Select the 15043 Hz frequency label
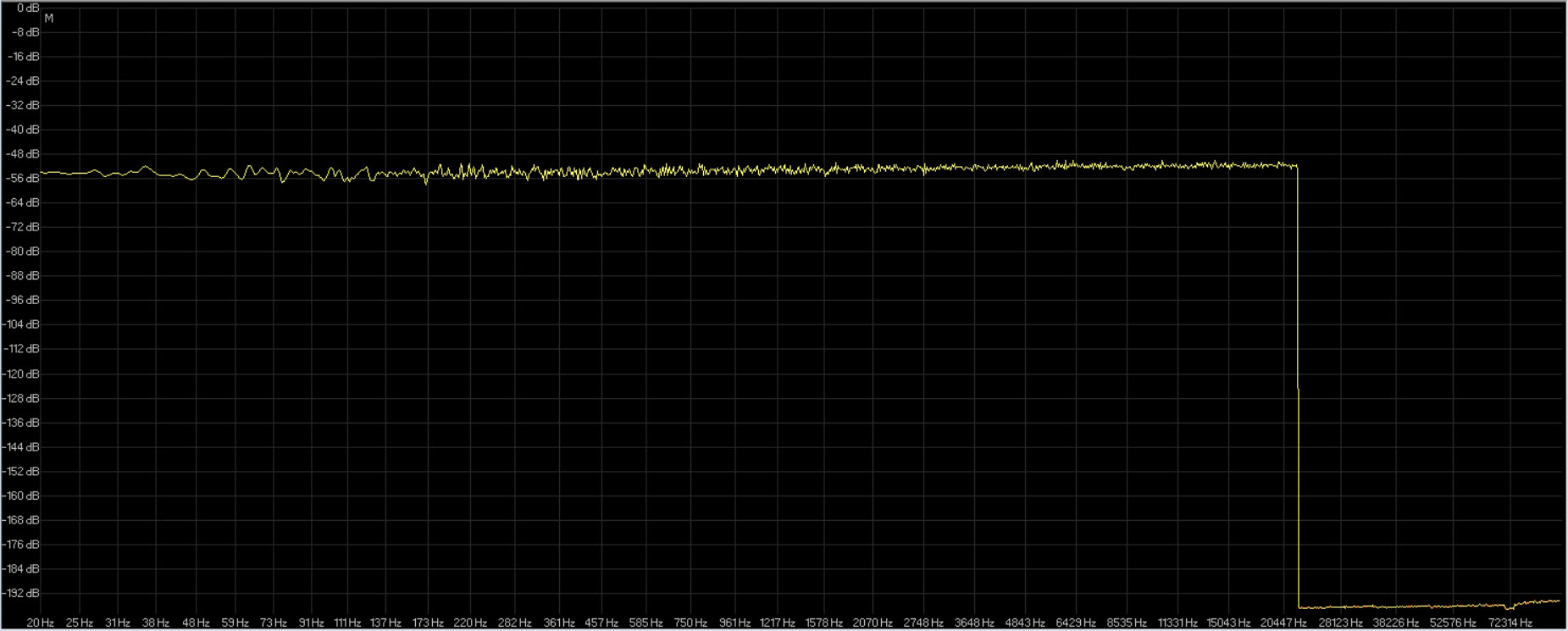The height and width of the screenshot is (631, 1568). (1228, 623)
